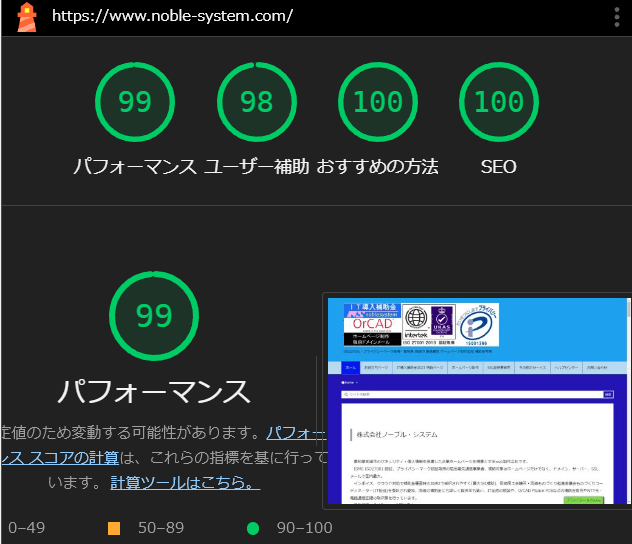
Task: Enlarge the page screenshot thumbnail
Action: point(476,402)
